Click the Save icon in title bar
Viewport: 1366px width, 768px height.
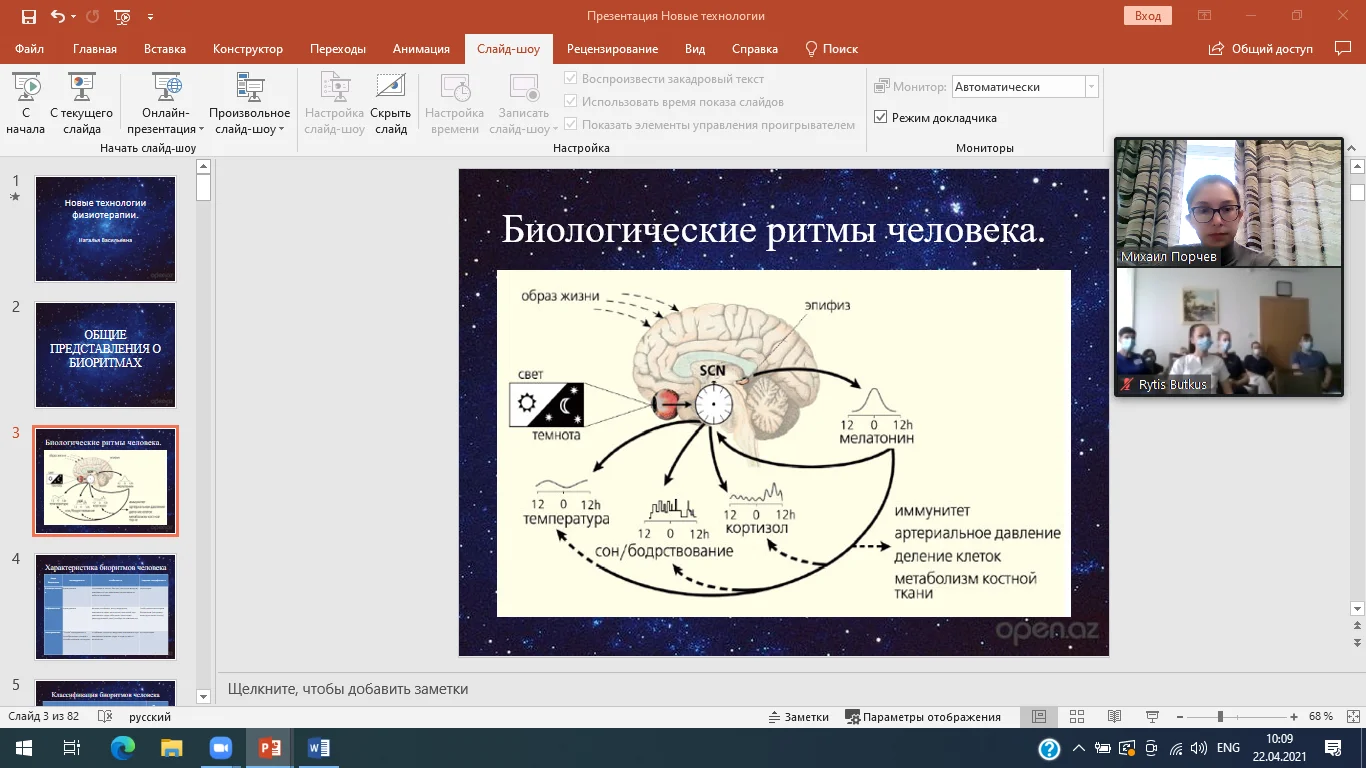tap(28, 16)
